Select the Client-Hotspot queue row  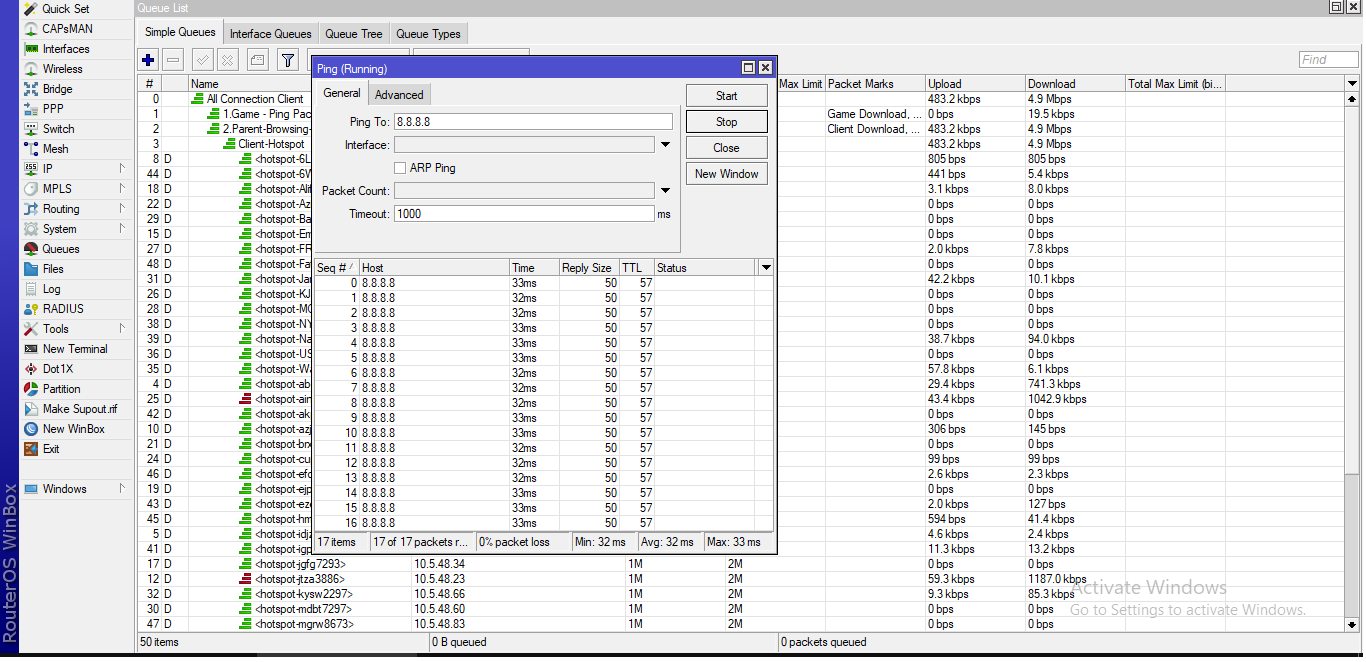[x=263, y=144]
